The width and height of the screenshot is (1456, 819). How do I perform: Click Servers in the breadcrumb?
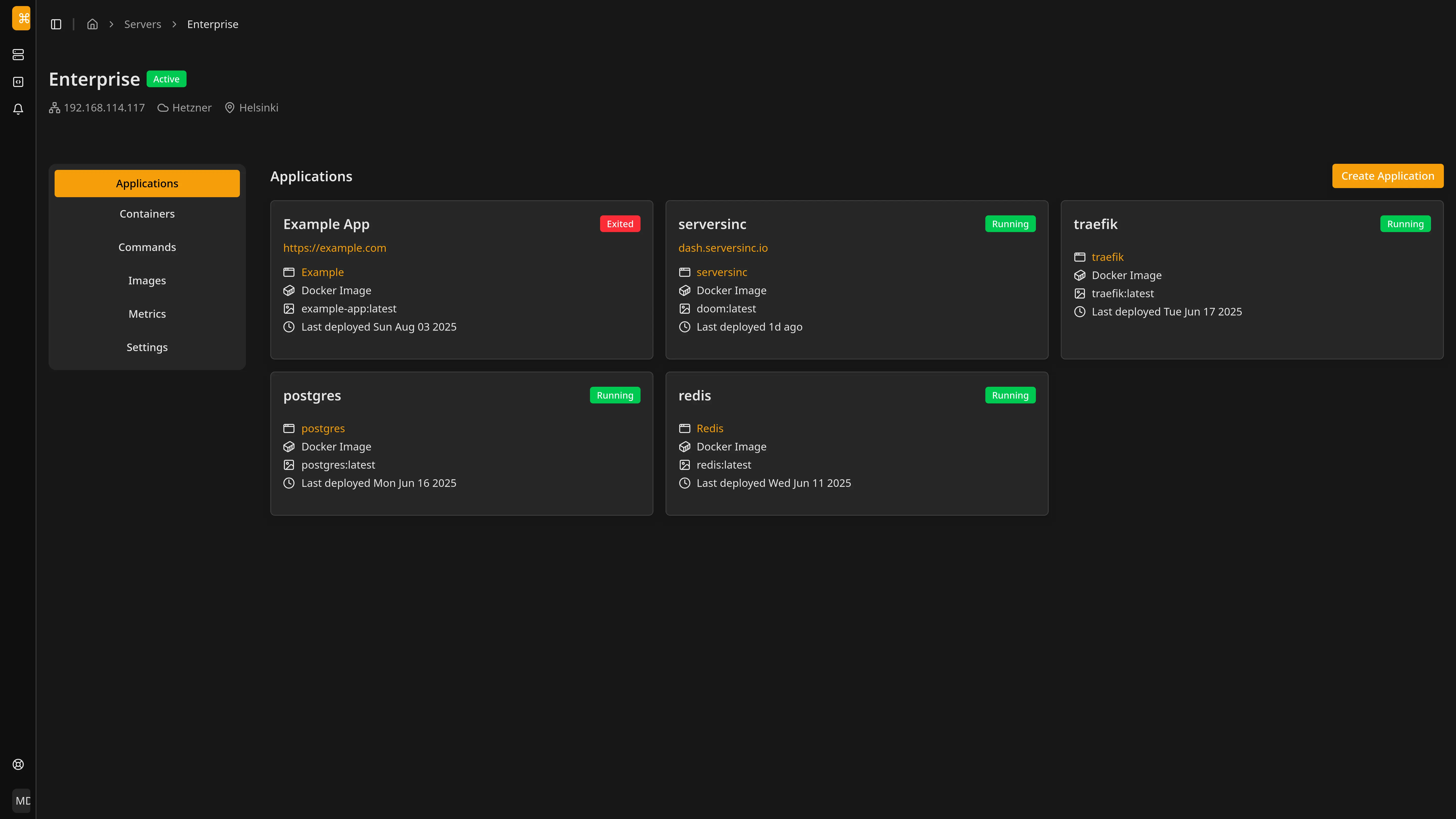coord(142,24)
